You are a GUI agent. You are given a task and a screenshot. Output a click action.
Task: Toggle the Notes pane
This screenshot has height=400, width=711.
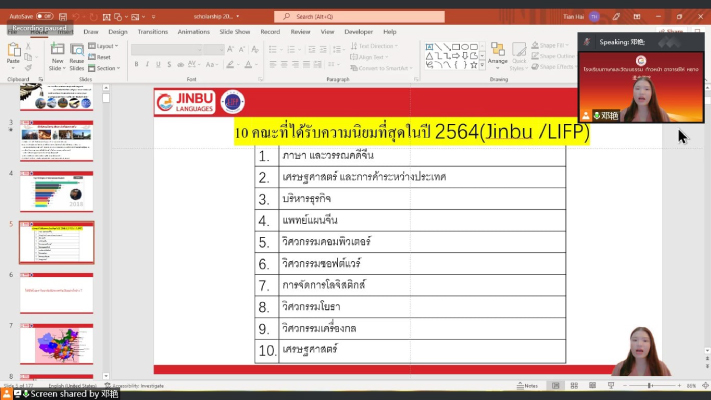pos(527,386)
